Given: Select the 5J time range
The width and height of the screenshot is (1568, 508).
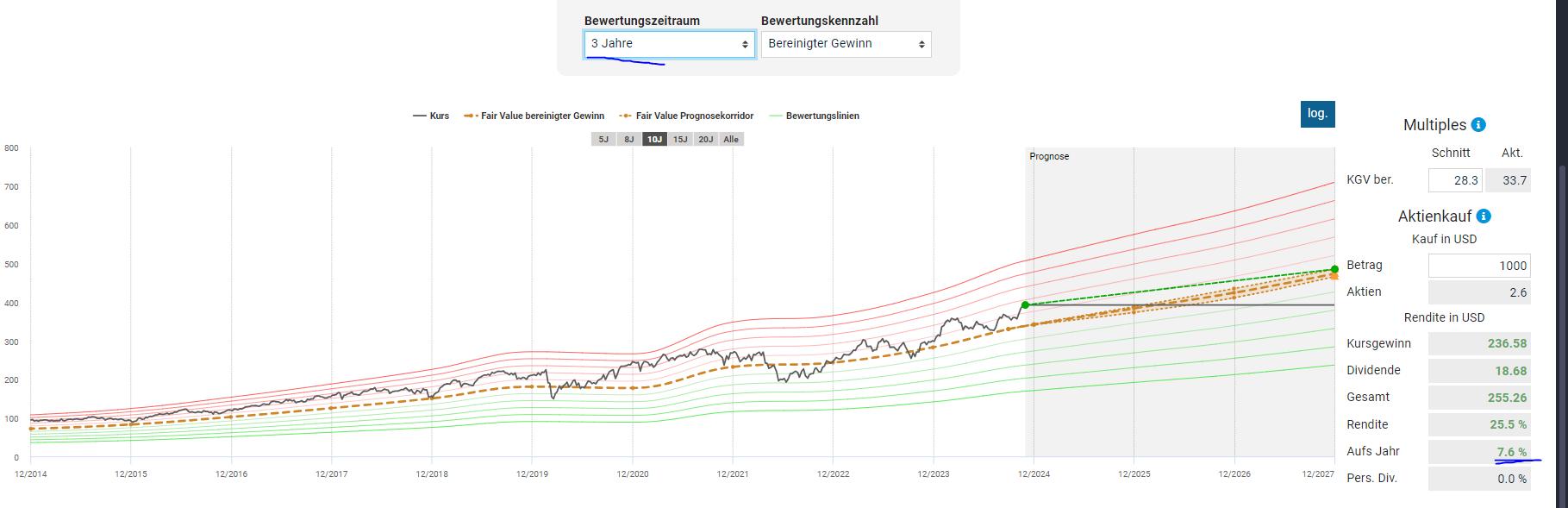Looking at the screenshot, I should point(603,140).
